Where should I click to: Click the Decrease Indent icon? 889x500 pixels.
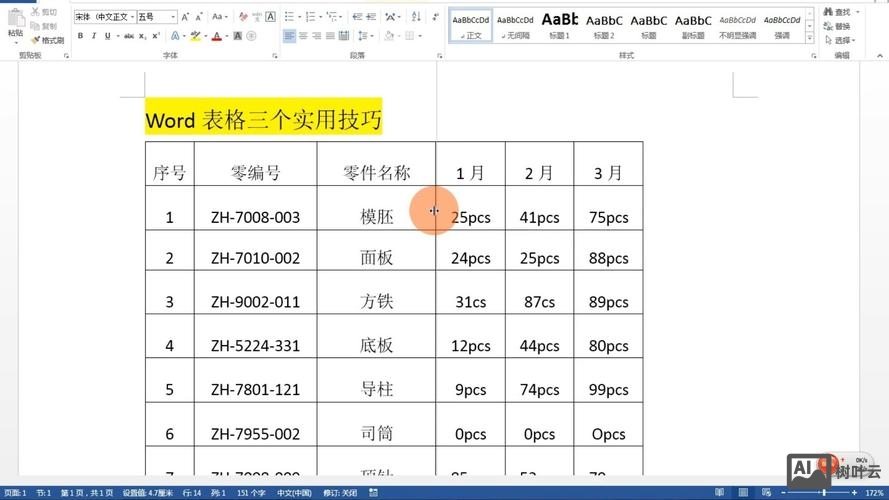[357, 17]
